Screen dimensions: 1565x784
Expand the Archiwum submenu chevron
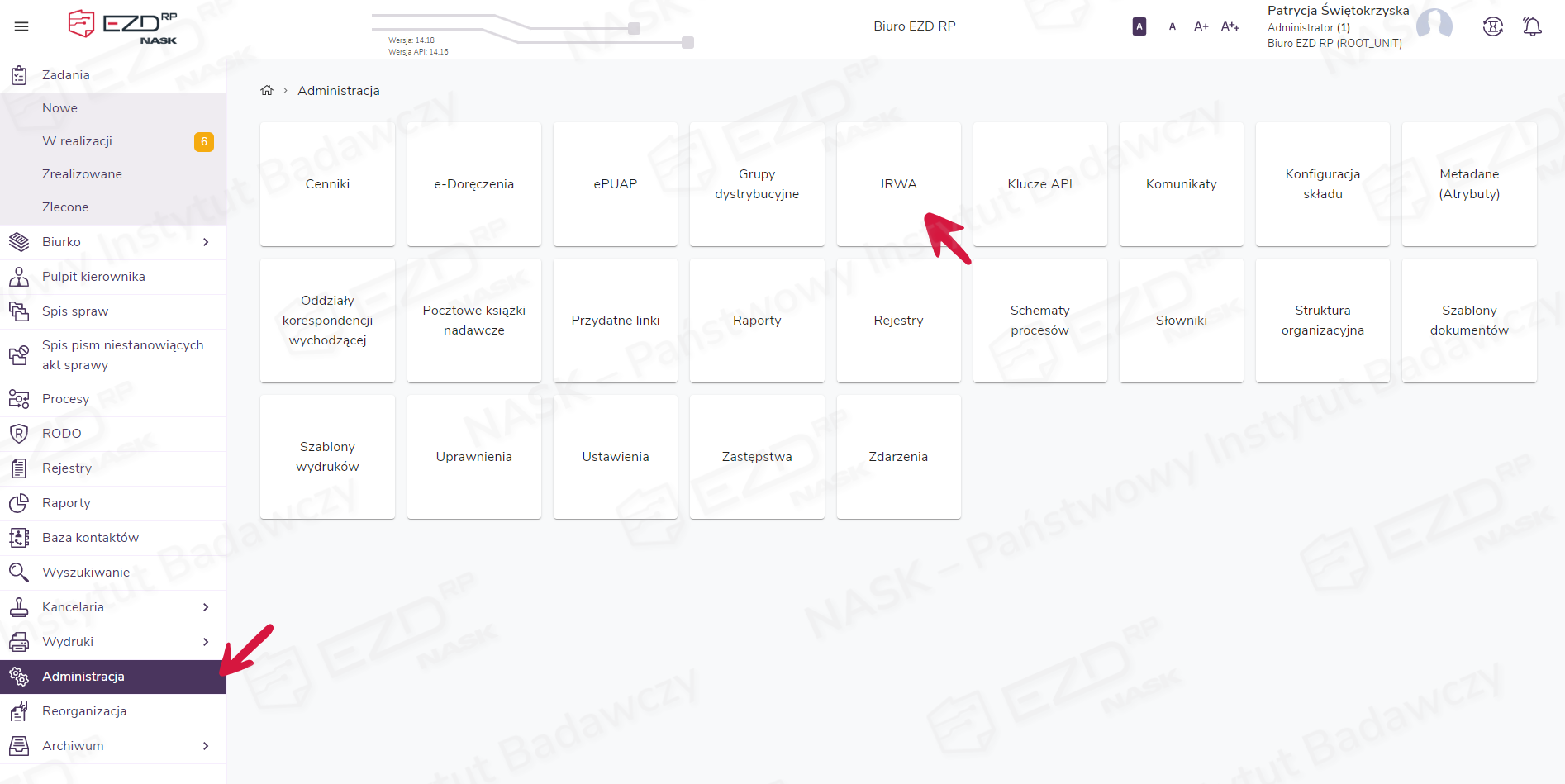pyautogui.click(x=206, y=746)
